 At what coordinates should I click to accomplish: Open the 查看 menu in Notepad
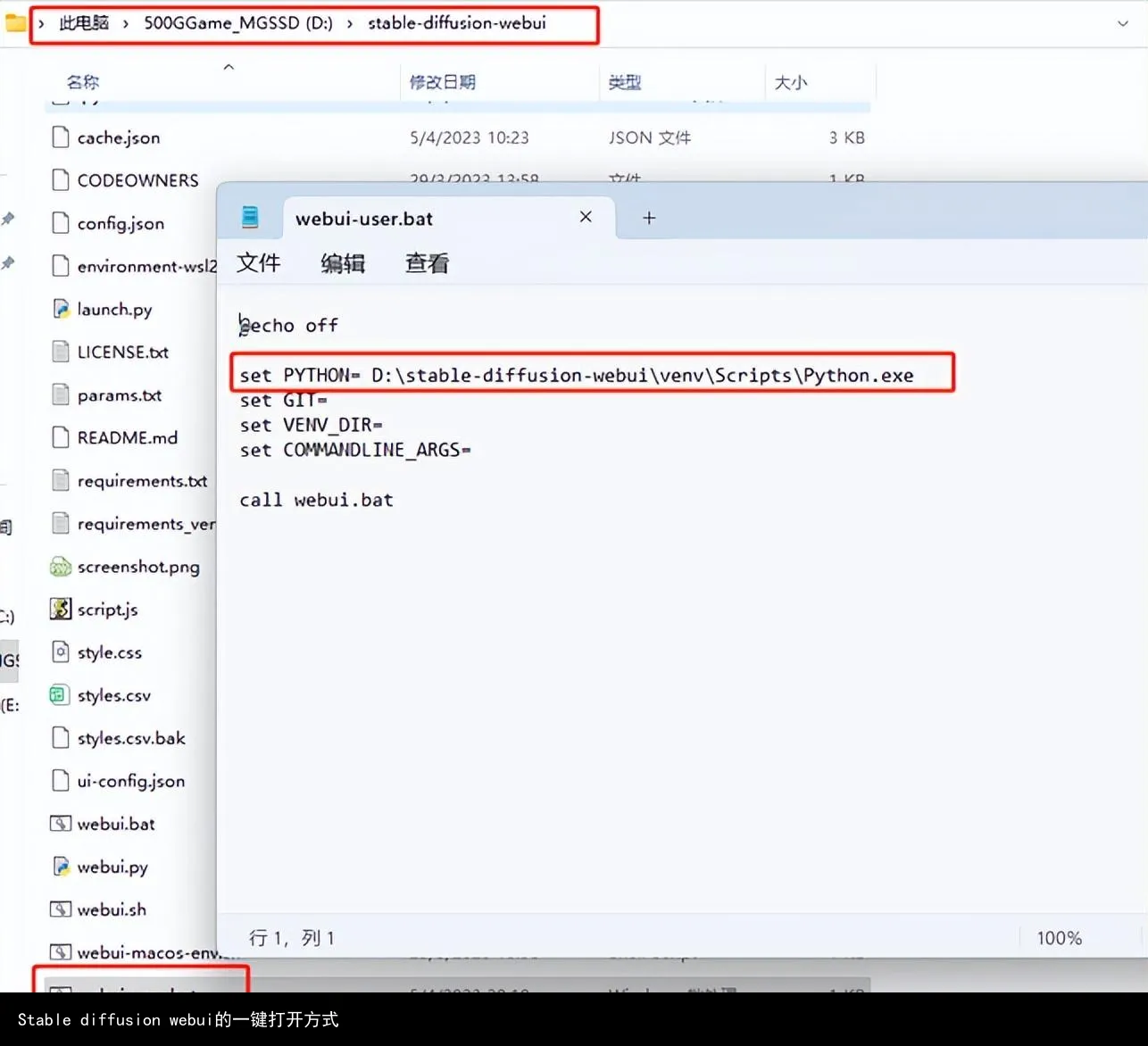point(427,263)
